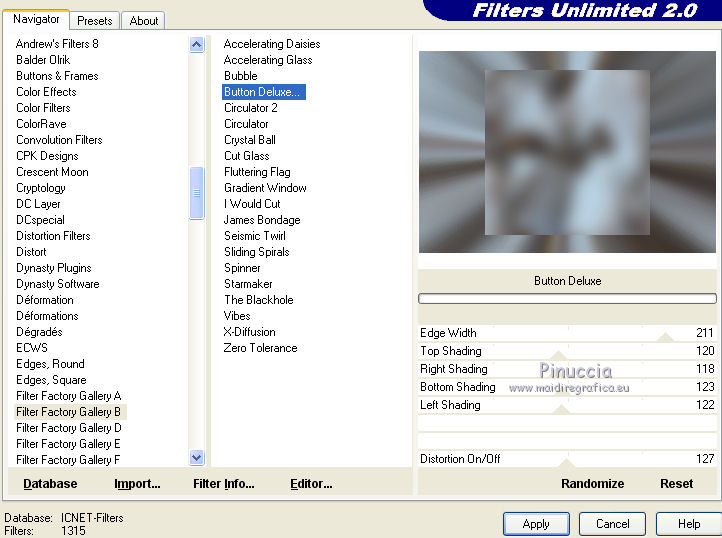Click the Cancel button

pos(612,524)
